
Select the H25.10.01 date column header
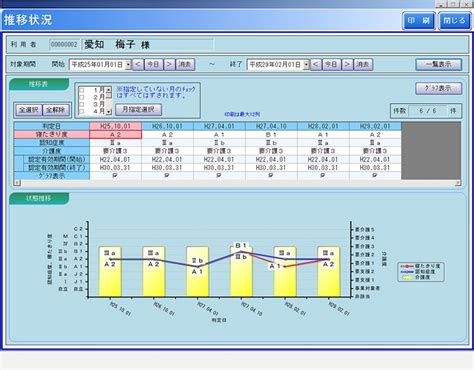[x=116, y=126]
